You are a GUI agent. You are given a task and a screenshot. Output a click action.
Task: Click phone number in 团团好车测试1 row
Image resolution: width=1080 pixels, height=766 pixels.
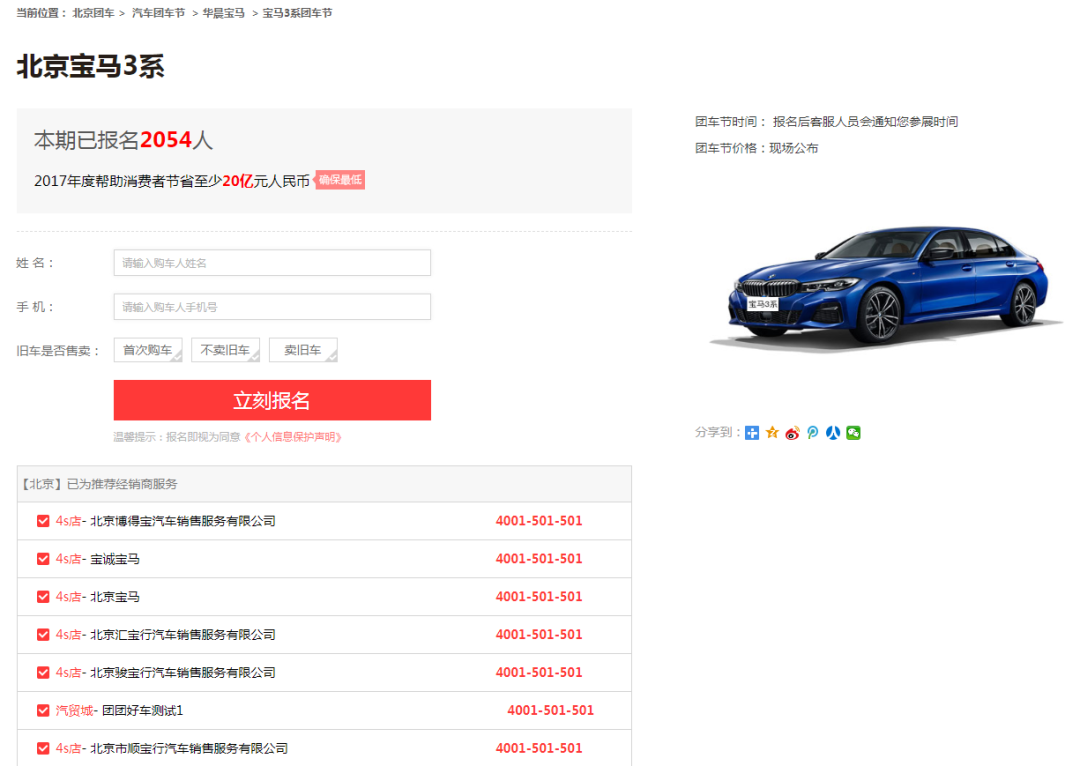click(x=550, y=711)
